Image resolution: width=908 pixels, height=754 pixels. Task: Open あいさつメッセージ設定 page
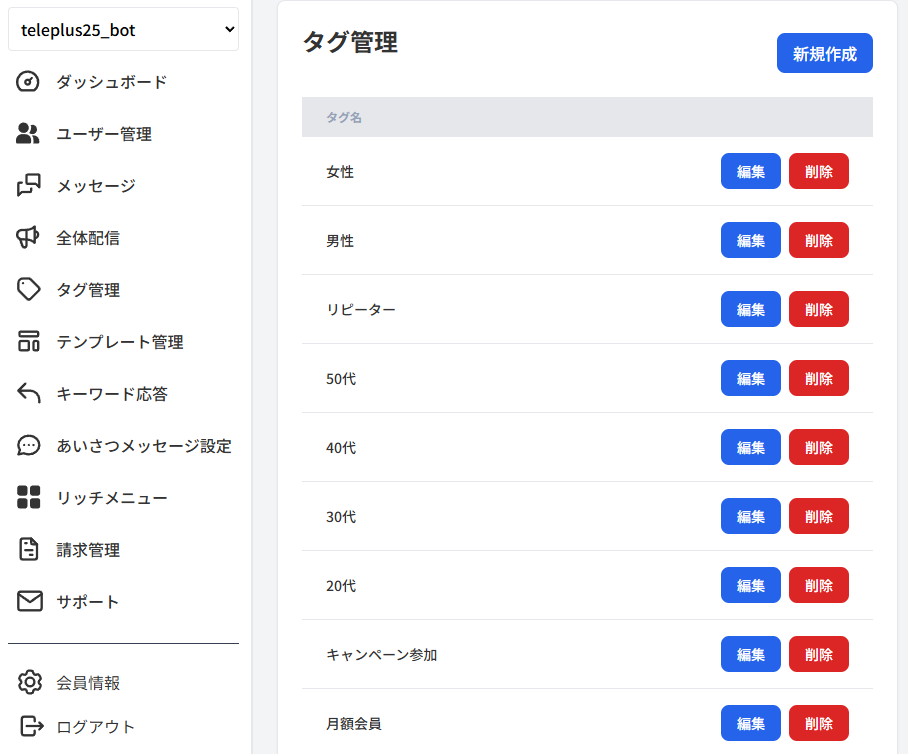point(144,445)
